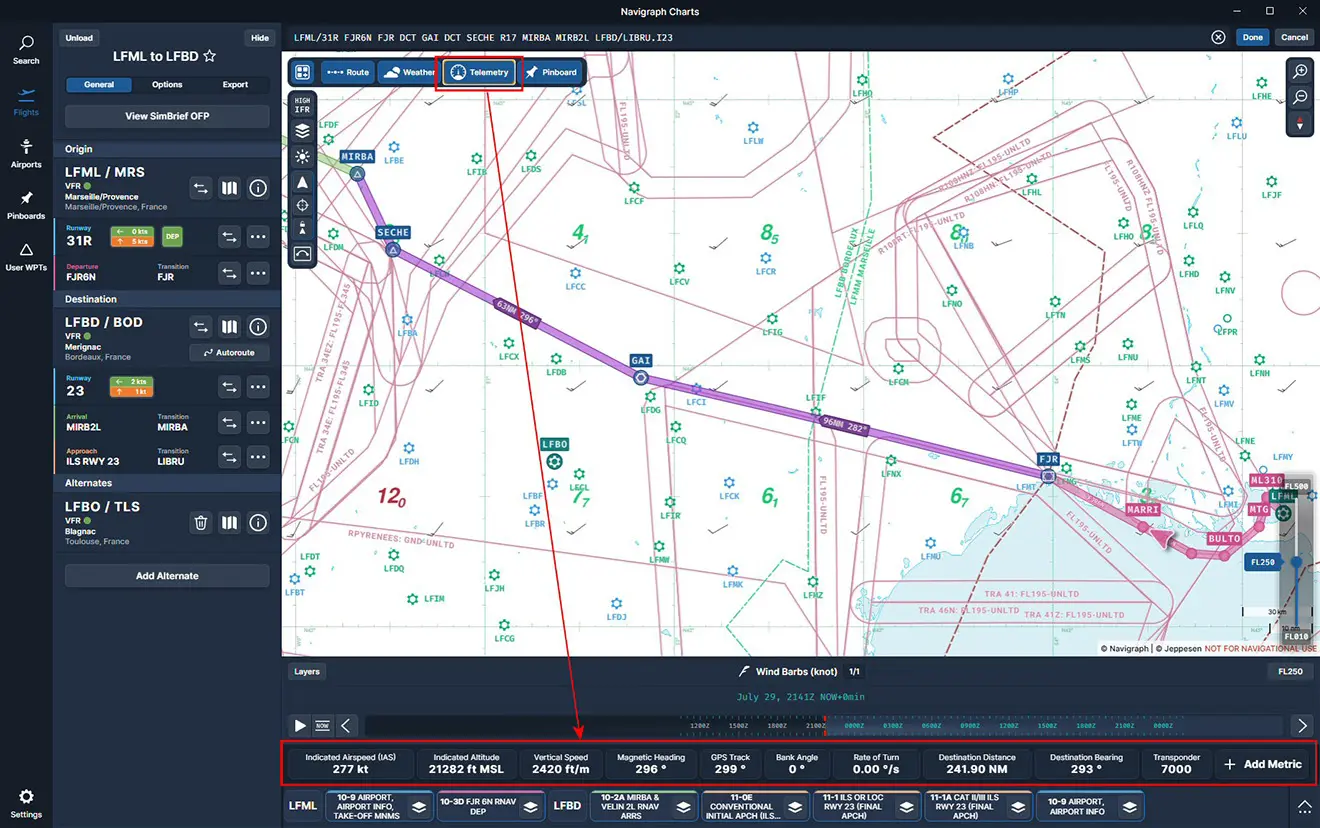This screenshot has width=1320, height=828.
Task: Show info for LFBD / BOD destination
Action: click(258, 327)
